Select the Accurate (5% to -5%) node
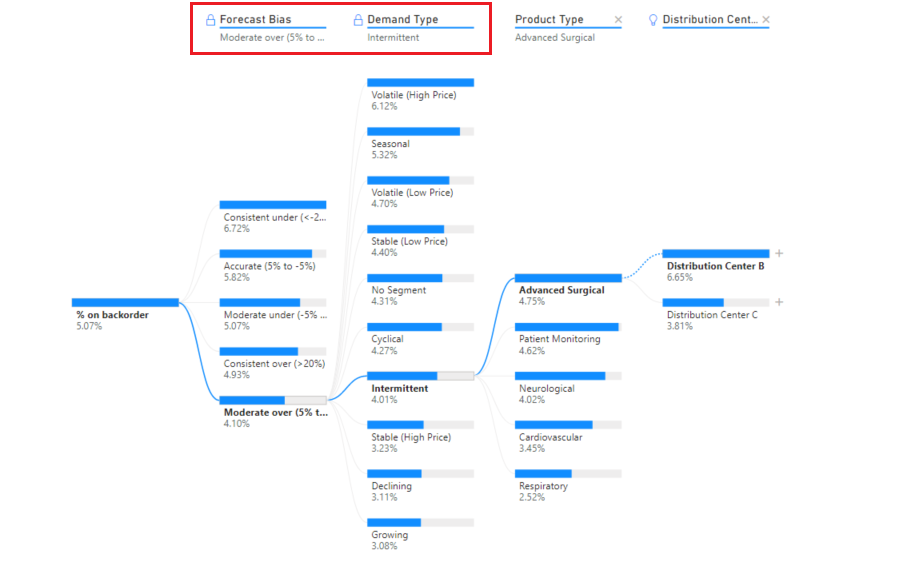 273,266
